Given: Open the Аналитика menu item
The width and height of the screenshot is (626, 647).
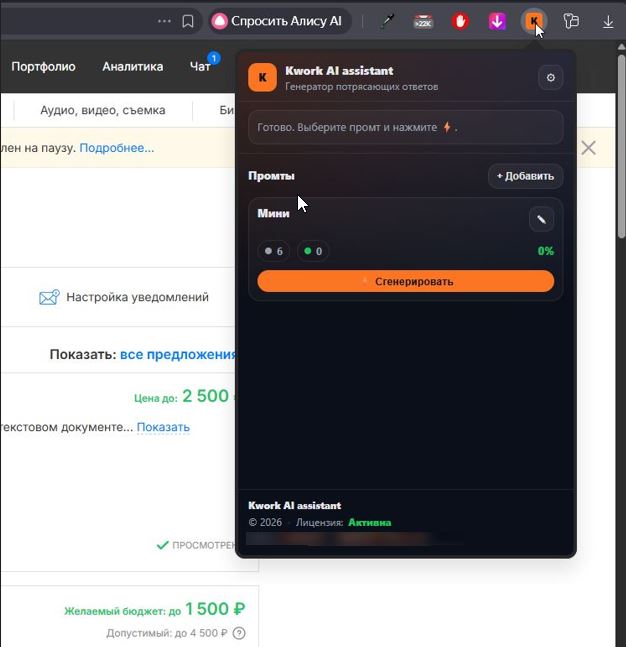Looking at the screenshot, I should tap(132, 66).
